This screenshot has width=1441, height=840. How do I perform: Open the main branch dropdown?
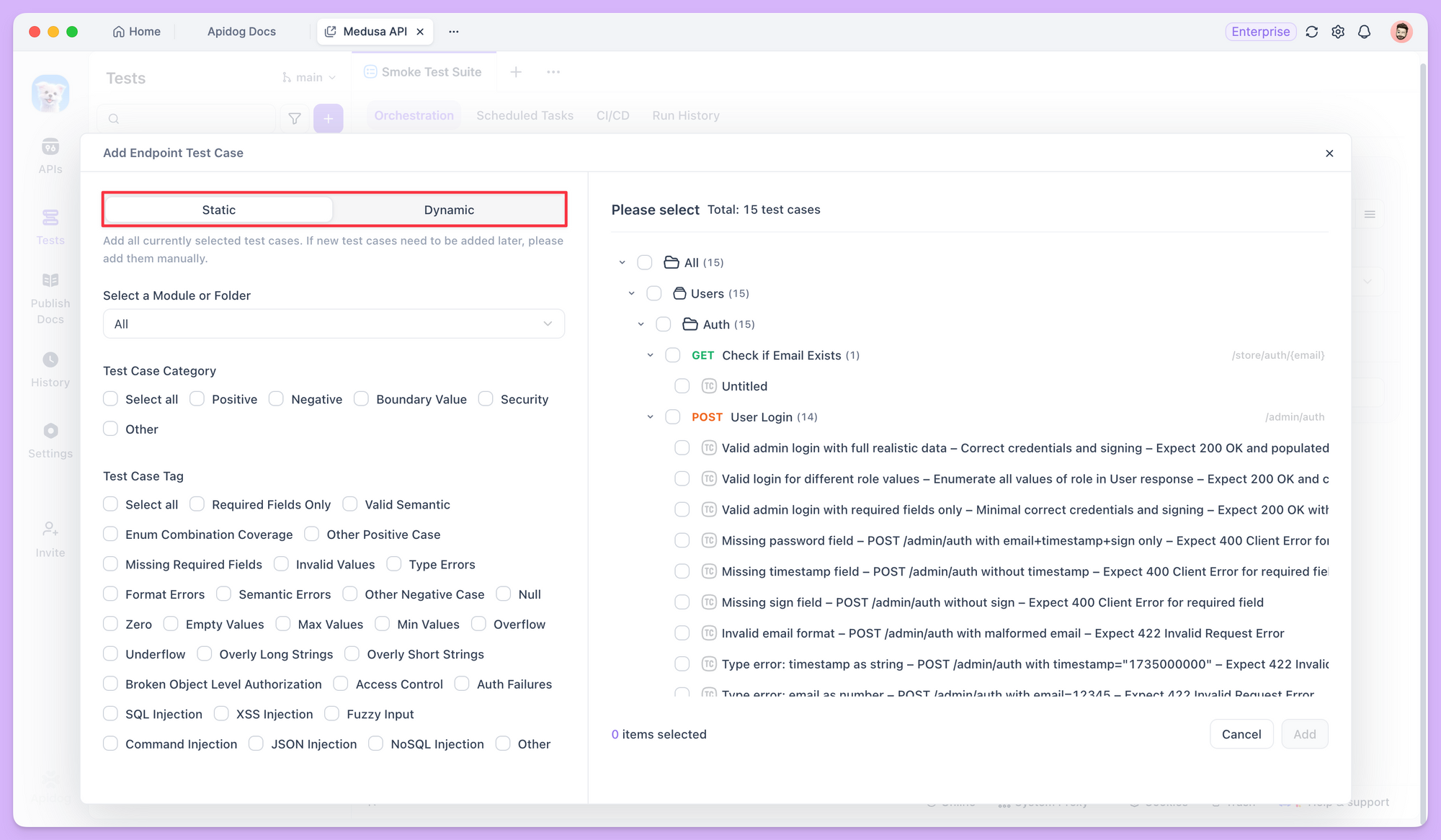(308, 77)
